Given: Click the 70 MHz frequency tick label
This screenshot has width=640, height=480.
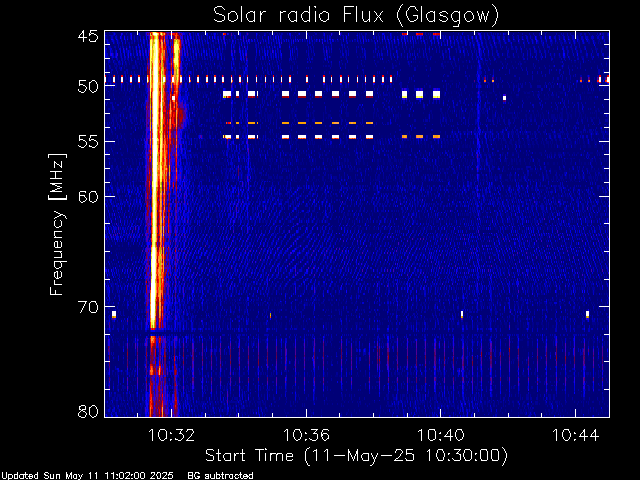Looking at the screenshot, I should click(x=88, y=307).
